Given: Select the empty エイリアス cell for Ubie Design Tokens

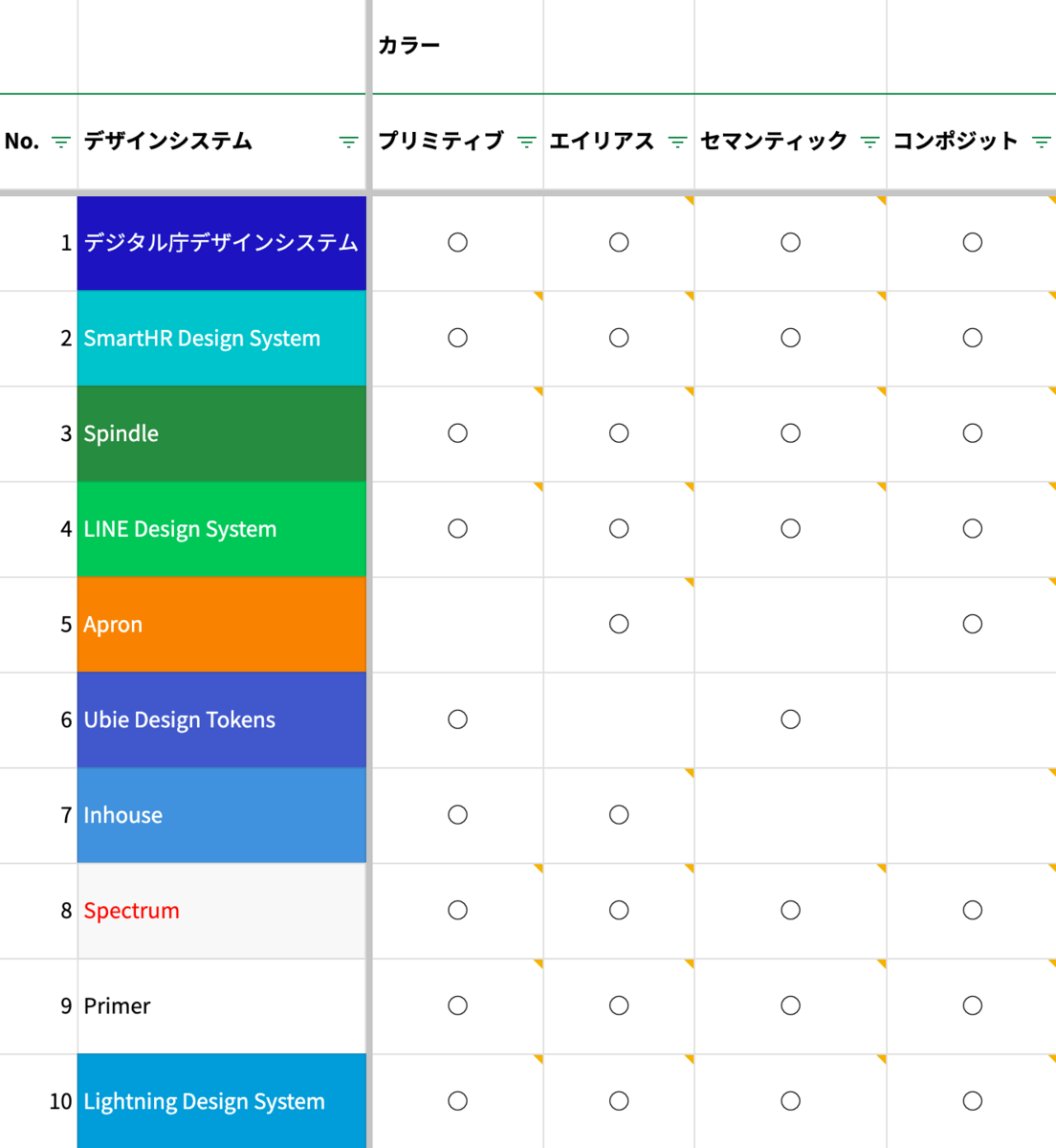Looking at the screenshot, I should pyautogui.click(x=619, y=720).
